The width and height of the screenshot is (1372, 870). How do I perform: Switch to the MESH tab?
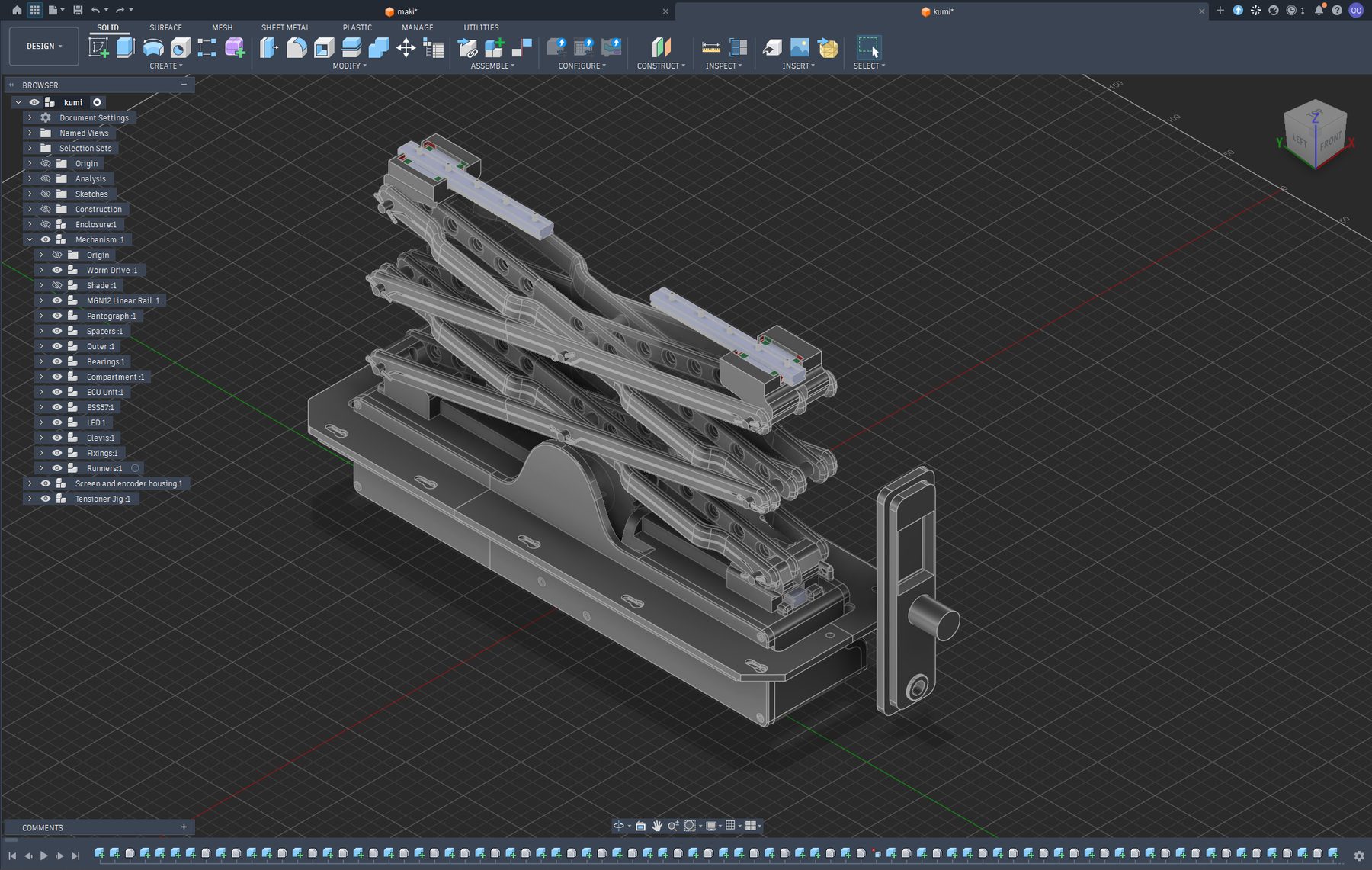coord(222,27)
